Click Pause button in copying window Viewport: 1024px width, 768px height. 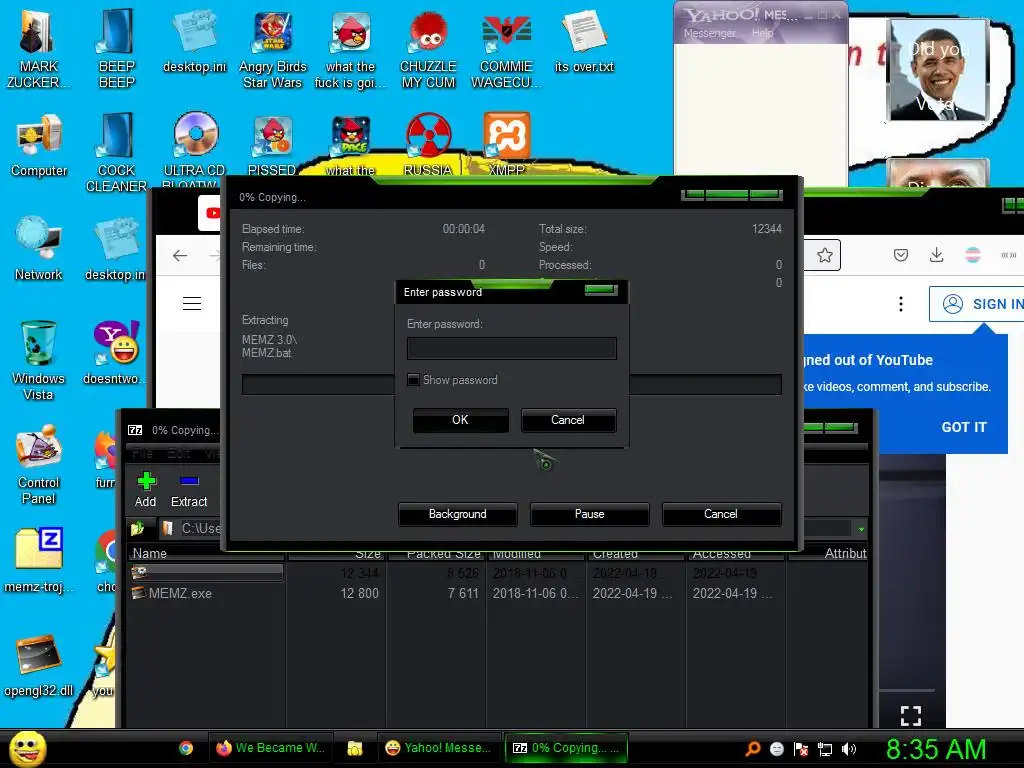(590, 514)
